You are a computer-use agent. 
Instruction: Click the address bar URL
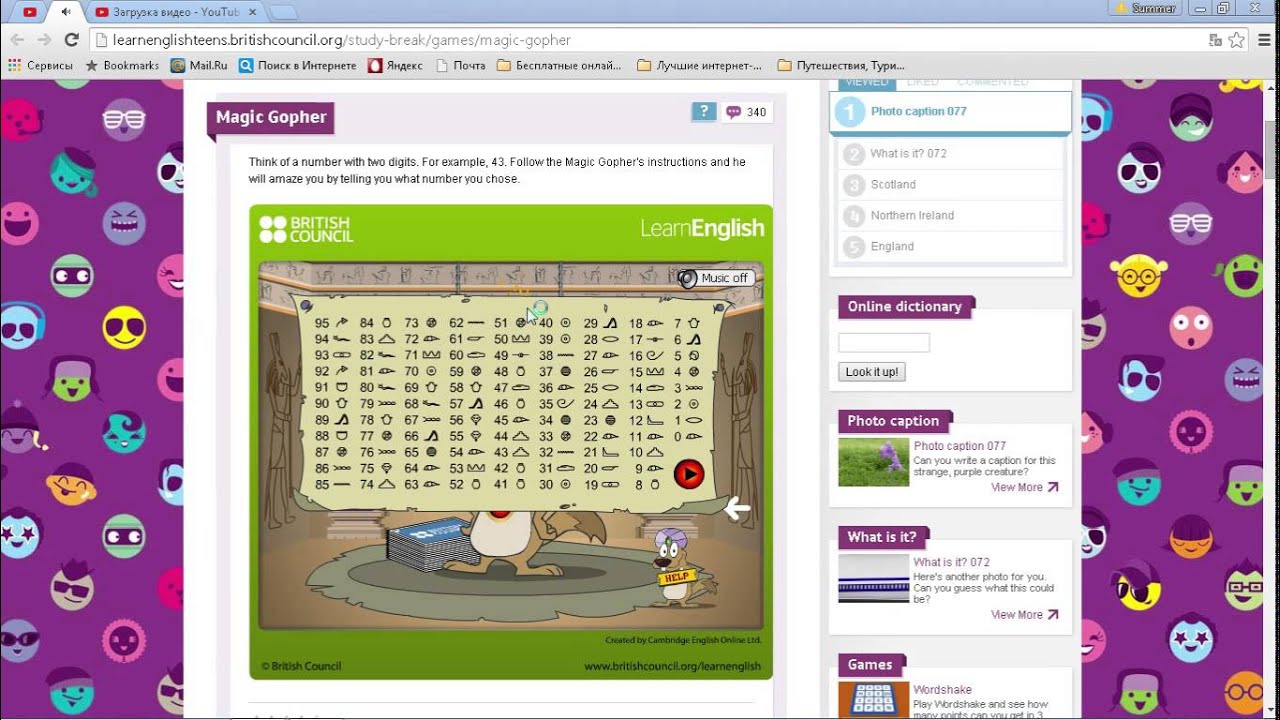343,40
